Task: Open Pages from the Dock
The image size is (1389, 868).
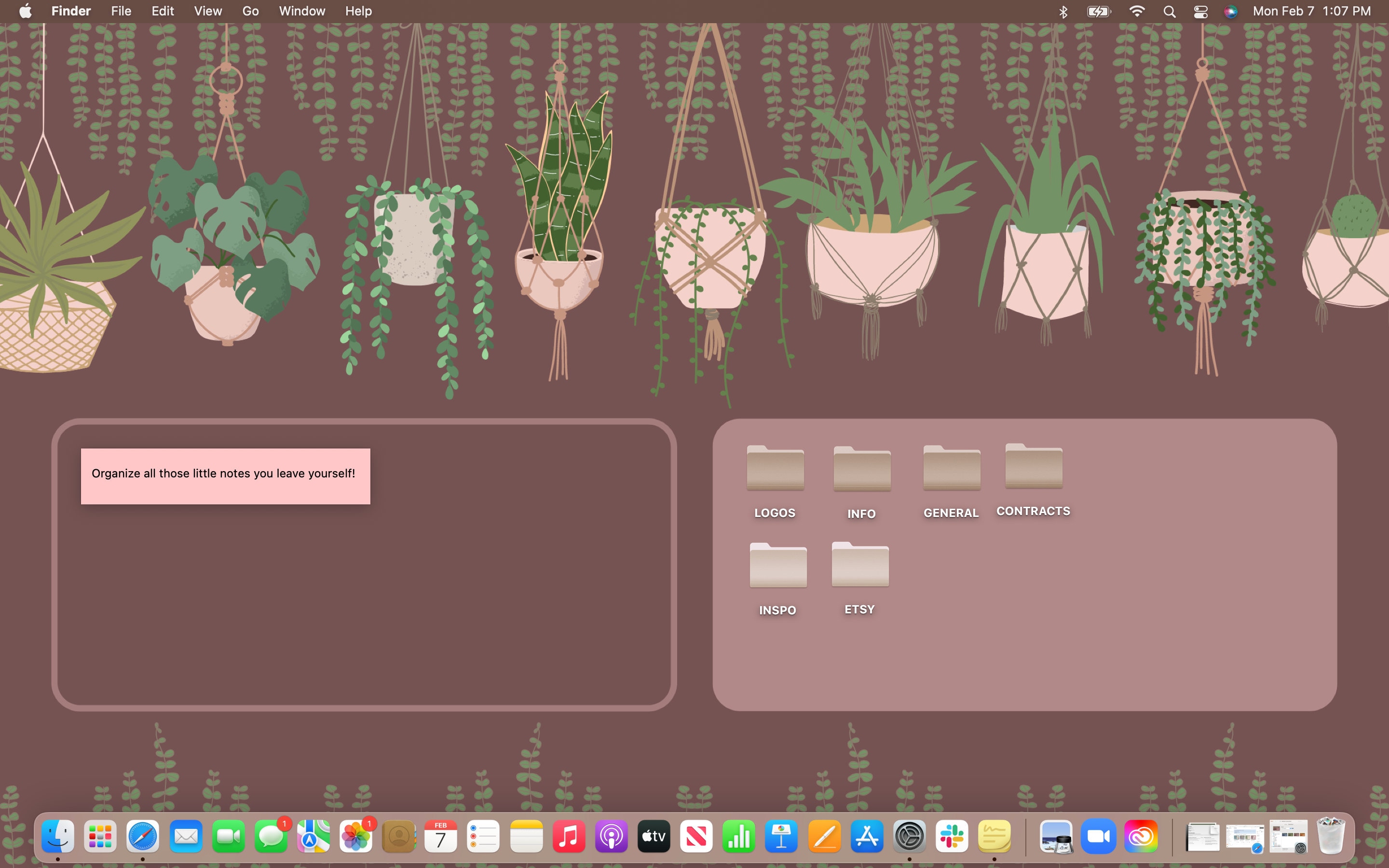Action: tap(824, 837)
